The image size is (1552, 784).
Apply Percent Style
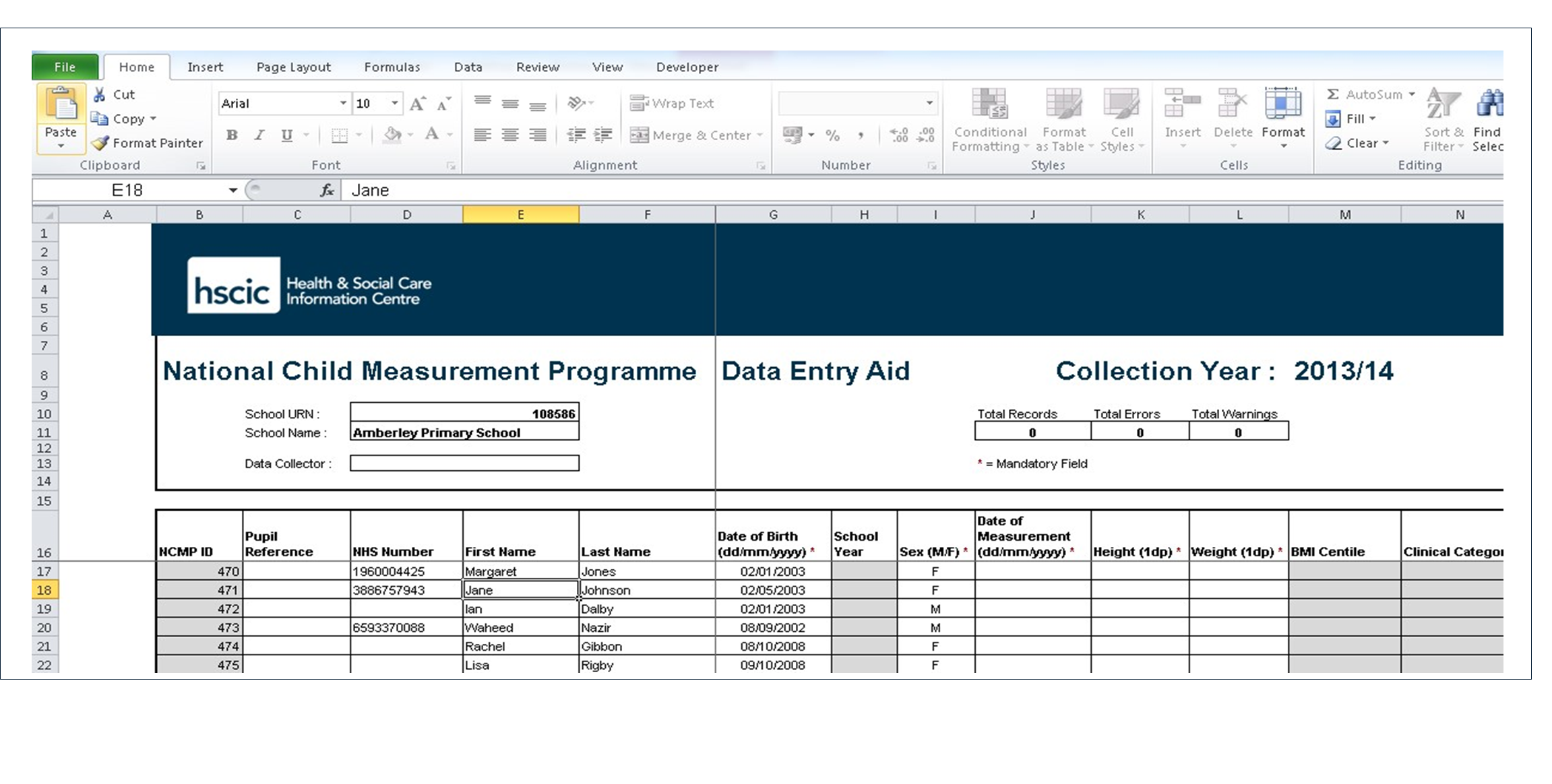(x=833, y=135)
